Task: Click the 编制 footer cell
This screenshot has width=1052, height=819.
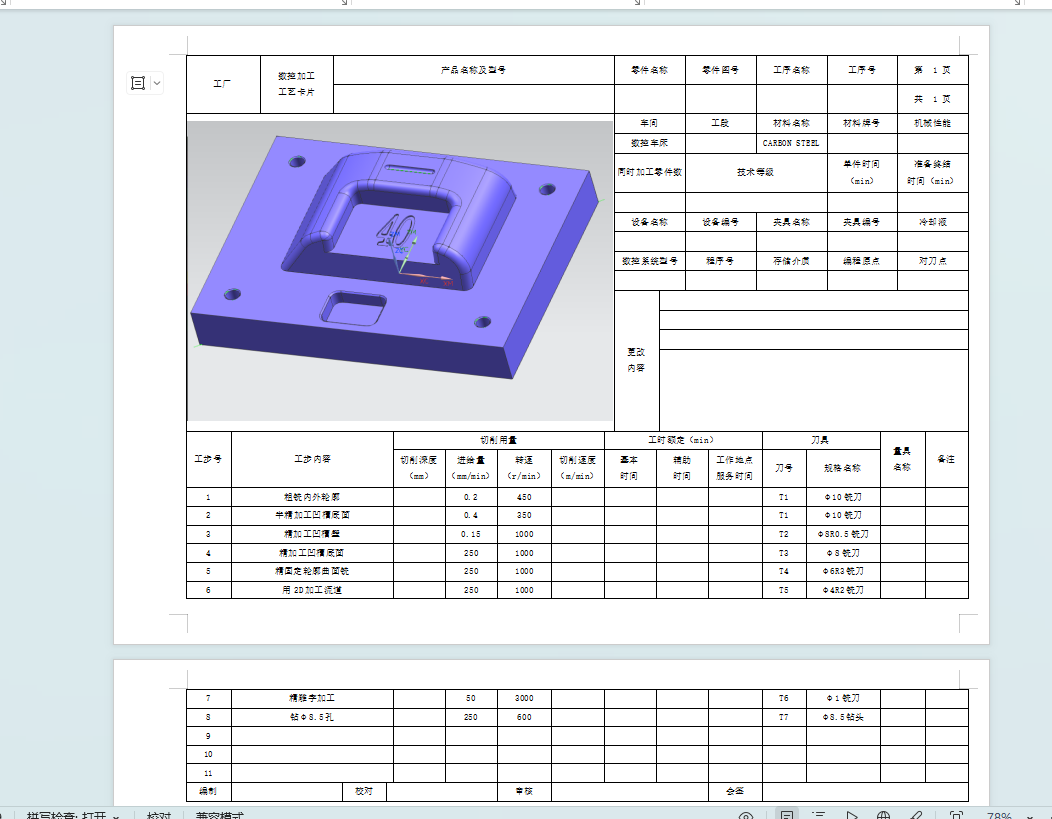Action: click(x=209, y=791)
